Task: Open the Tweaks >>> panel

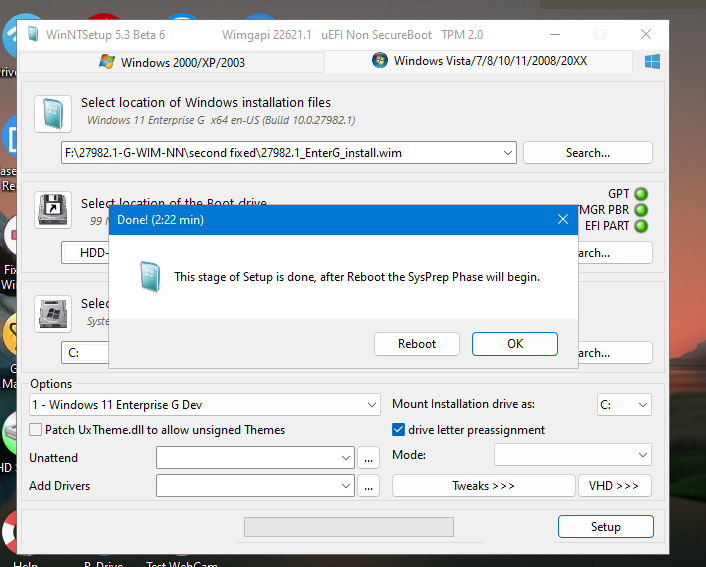Action: [484, 486]
